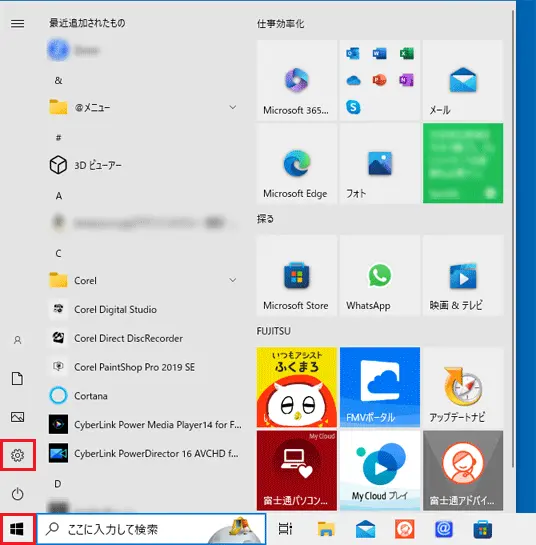Click the D letter group header
This screenshot has height=545, width=536.
(x=58, y=484)
